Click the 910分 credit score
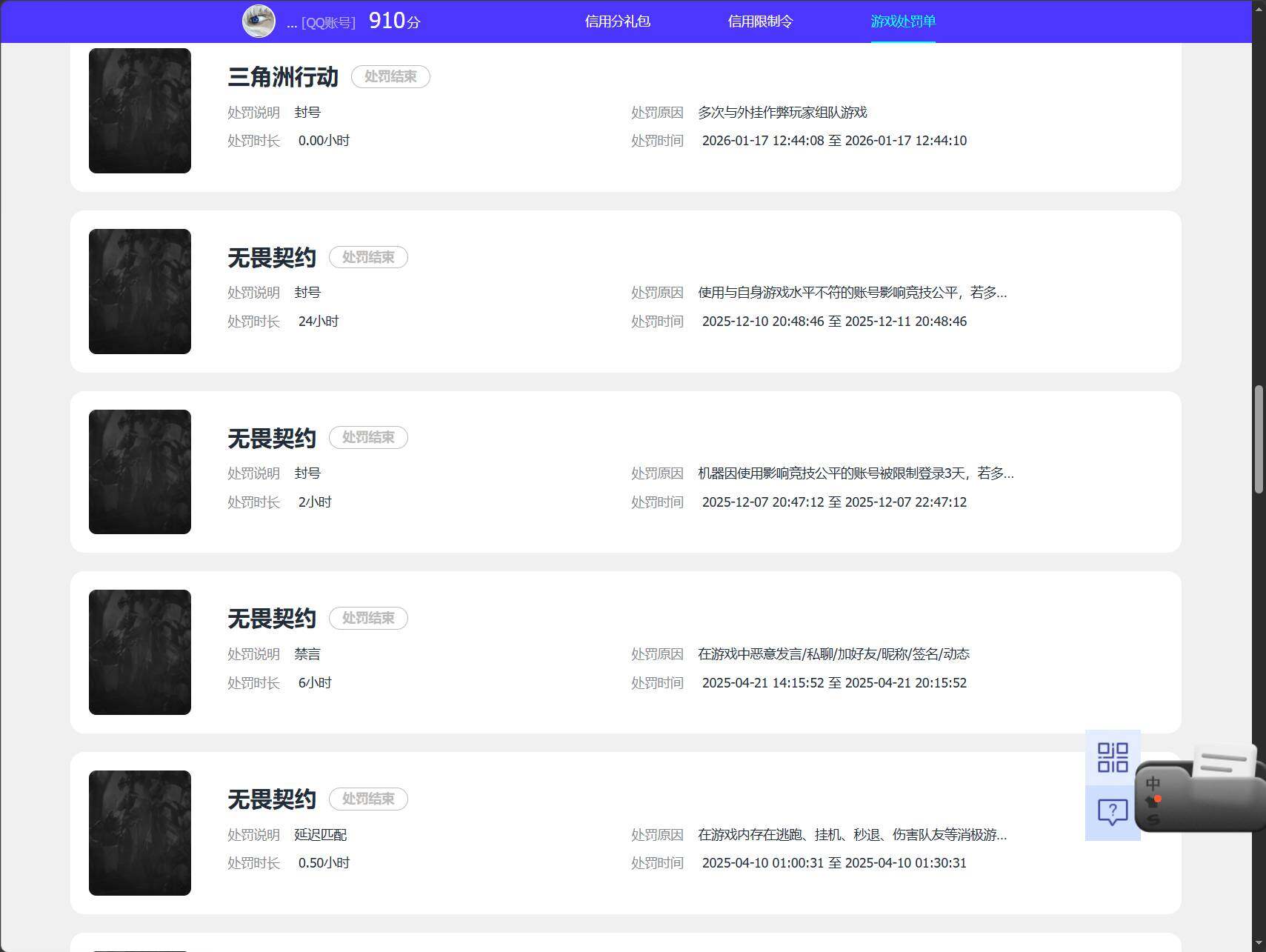This screenshot has width=1266, height=952. pos(394,21)
